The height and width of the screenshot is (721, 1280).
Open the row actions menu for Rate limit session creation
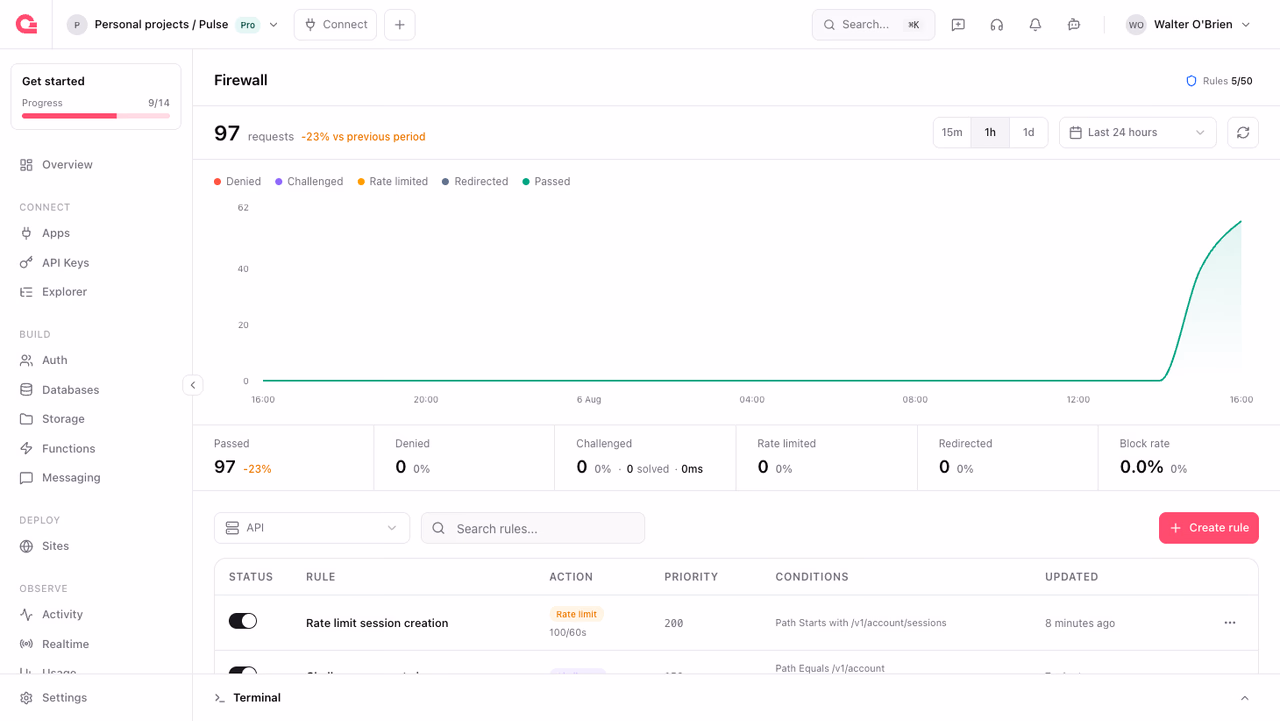[1230, 623]
